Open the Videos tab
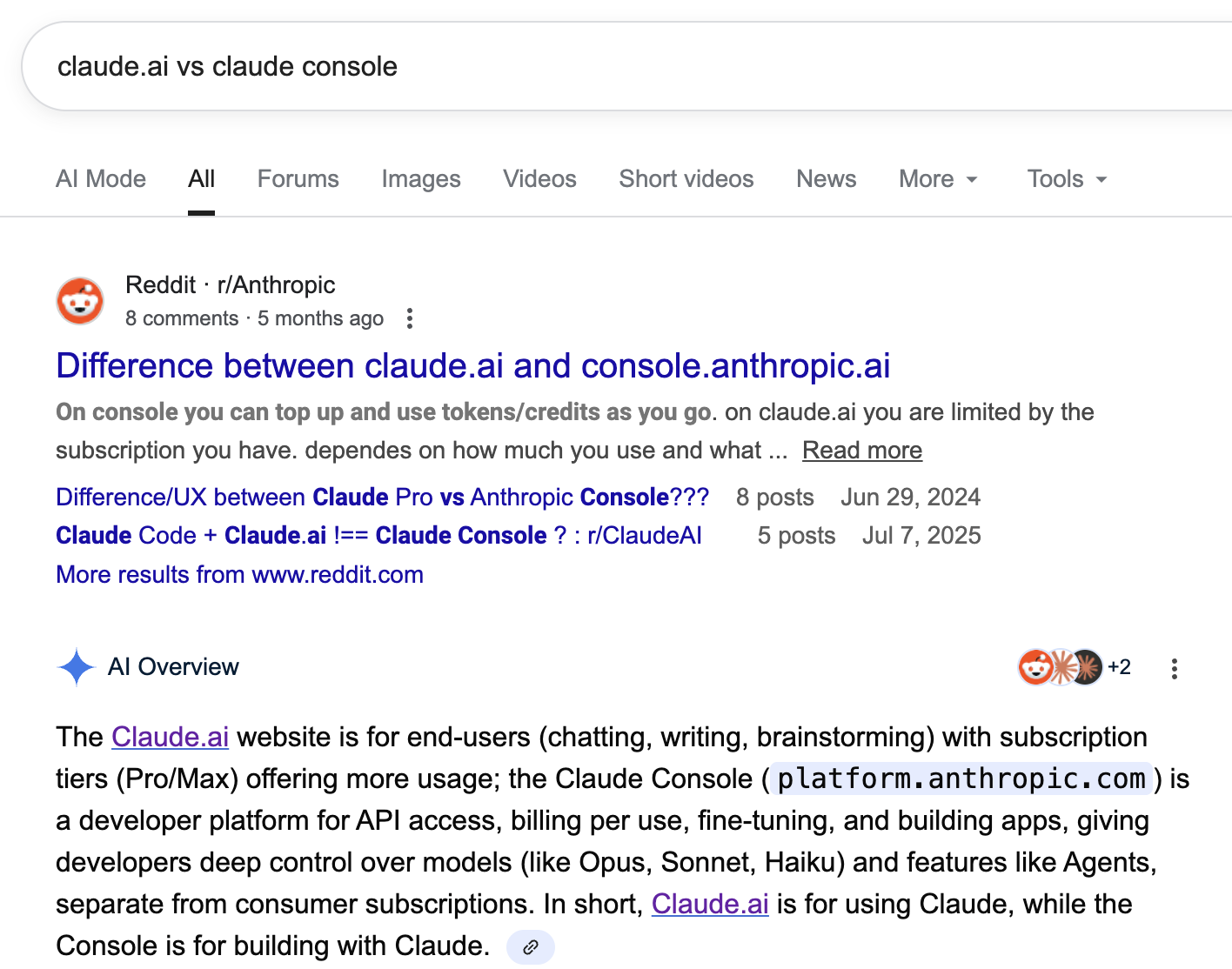The image size is (1232, 969). (539, 179)
